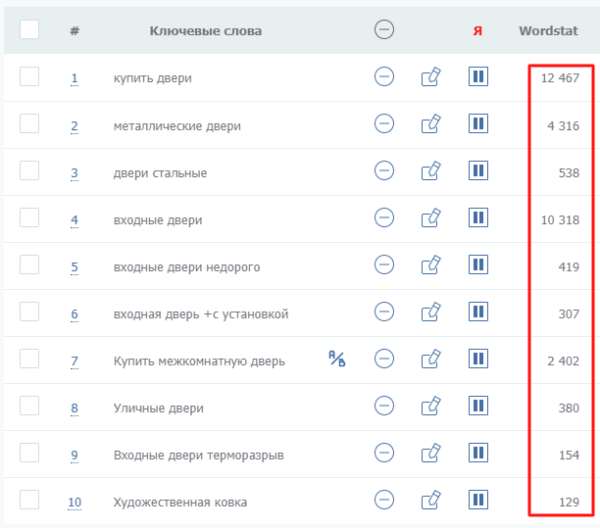Pause the "Художественная ковка" keyword
The height and width of the screenshot is (528, 600).
478,499
